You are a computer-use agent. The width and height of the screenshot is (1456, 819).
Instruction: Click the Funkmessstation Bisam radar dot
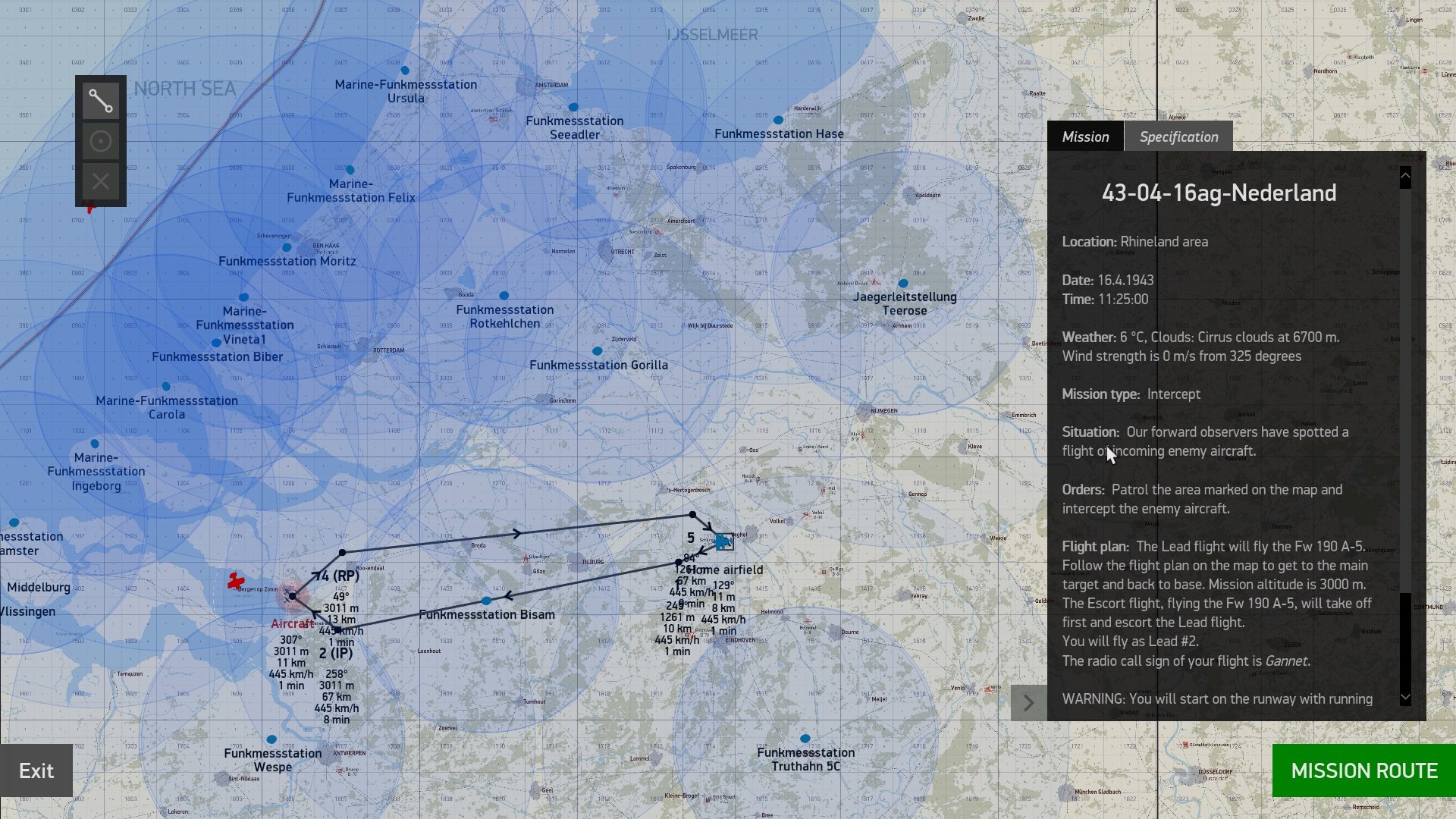pyautogui.click(x=486, y=601)
